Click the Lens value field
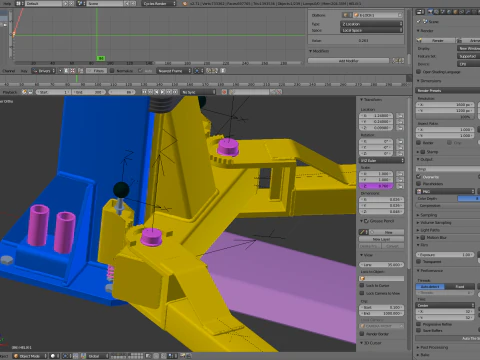Viewport: 480px width, 360px height. point(382,265)
